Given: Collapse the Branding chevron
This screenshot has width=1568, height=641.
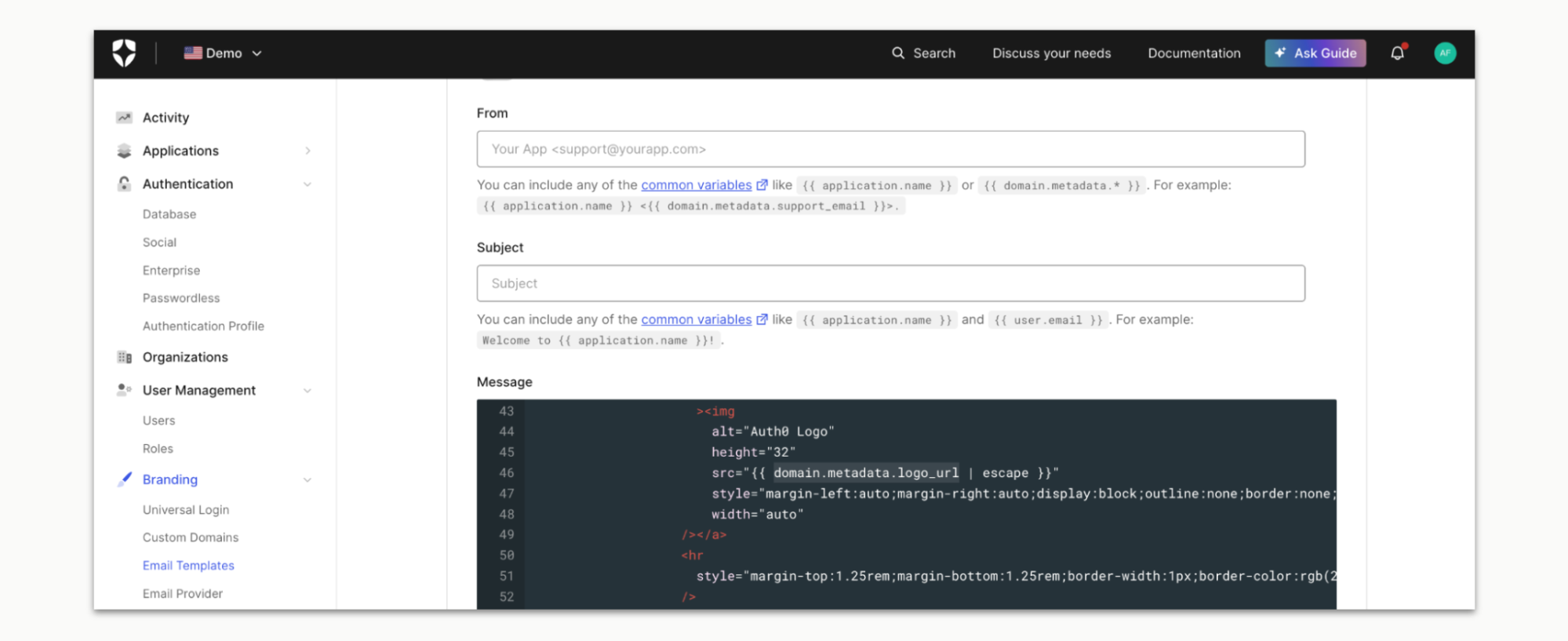Looking at the screenshot, I should coord(307,480).
